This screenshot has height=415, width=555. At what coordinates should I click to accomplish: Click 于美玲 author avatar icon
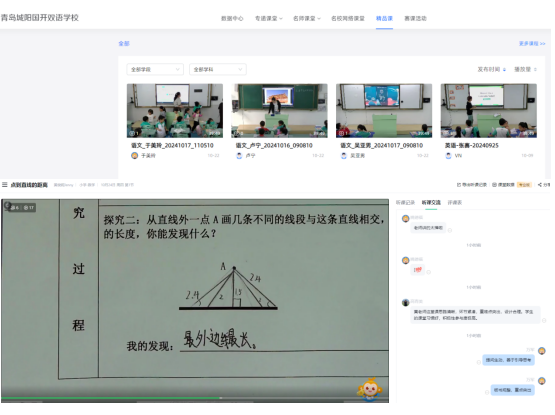point(135,155)
